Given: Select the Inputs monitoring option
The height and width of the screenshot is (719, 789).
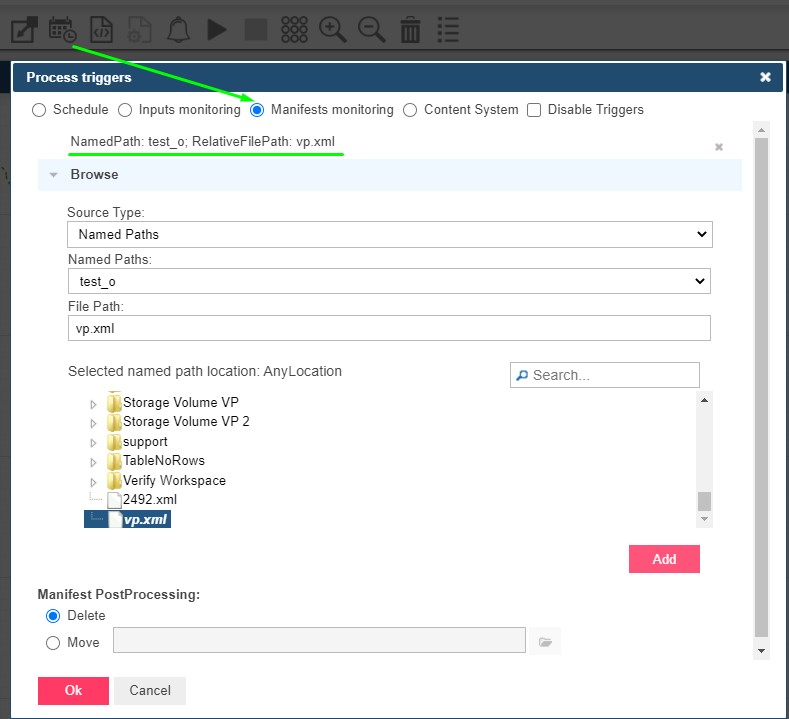Looking at the screenshot, I should pyautogui.click(x=125, y=110).
